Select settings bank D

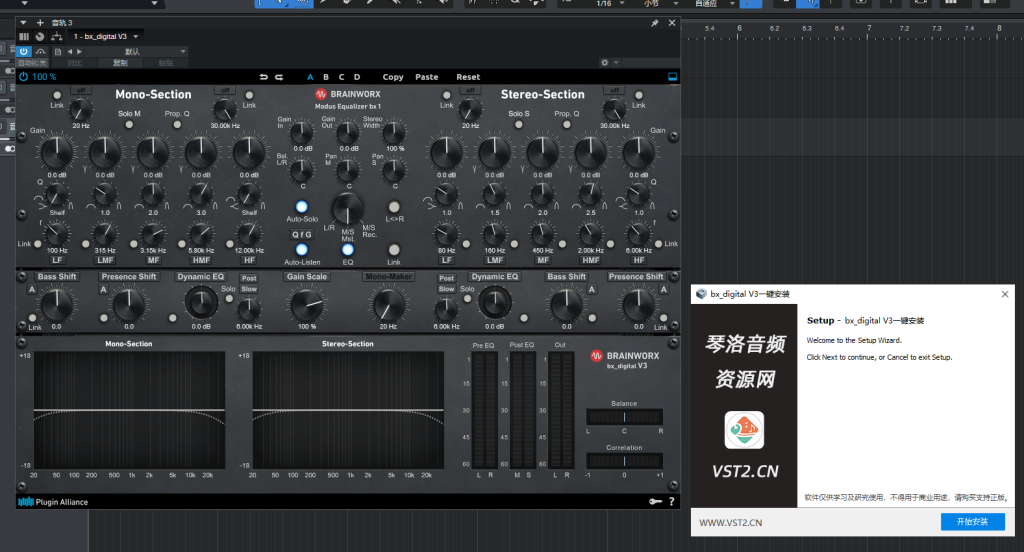356,77
